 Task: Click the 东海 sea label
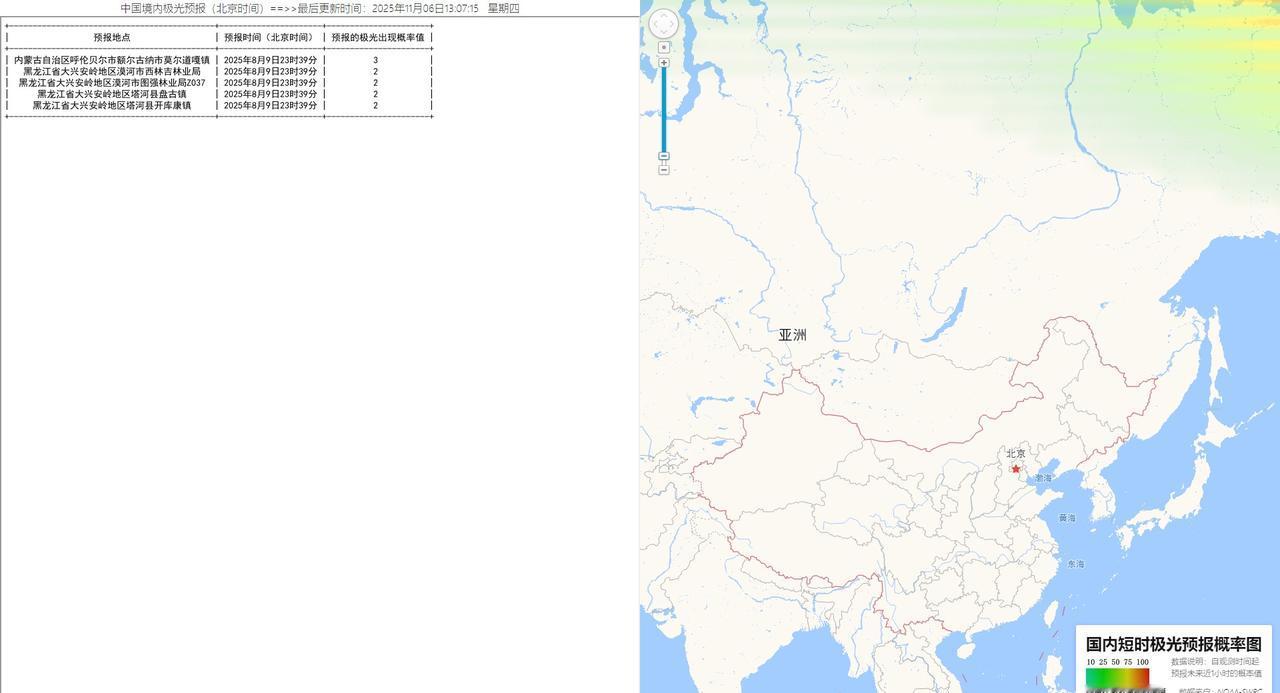1075,564
